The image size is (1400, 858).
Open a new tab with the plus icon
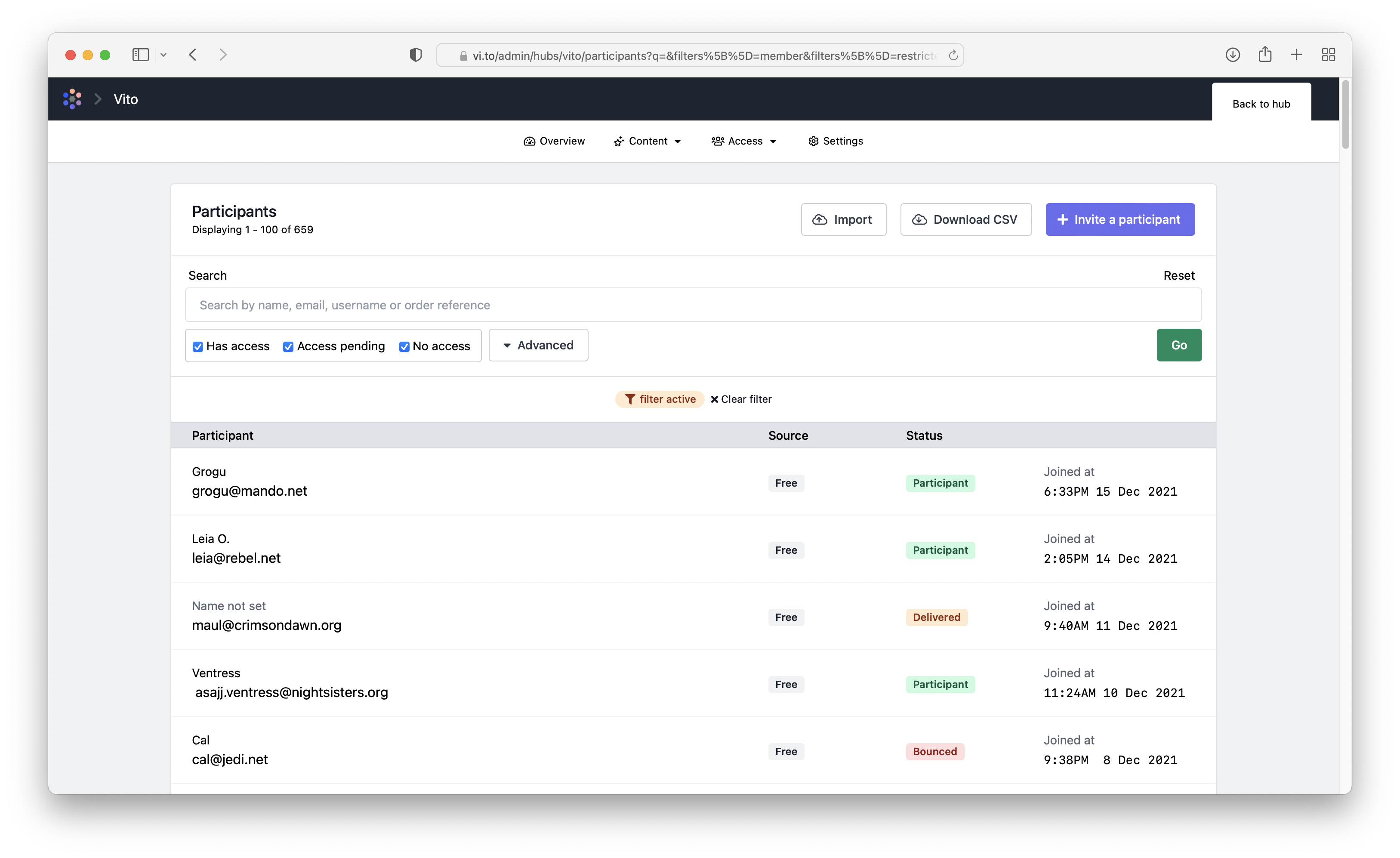(x=1296, y=55)
